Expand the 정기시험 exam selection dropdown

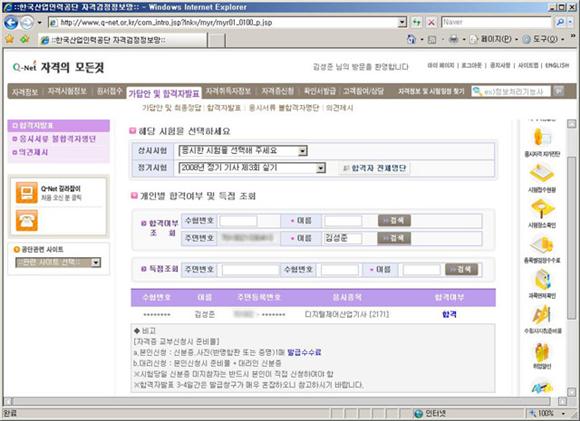[x=321, y=168]
